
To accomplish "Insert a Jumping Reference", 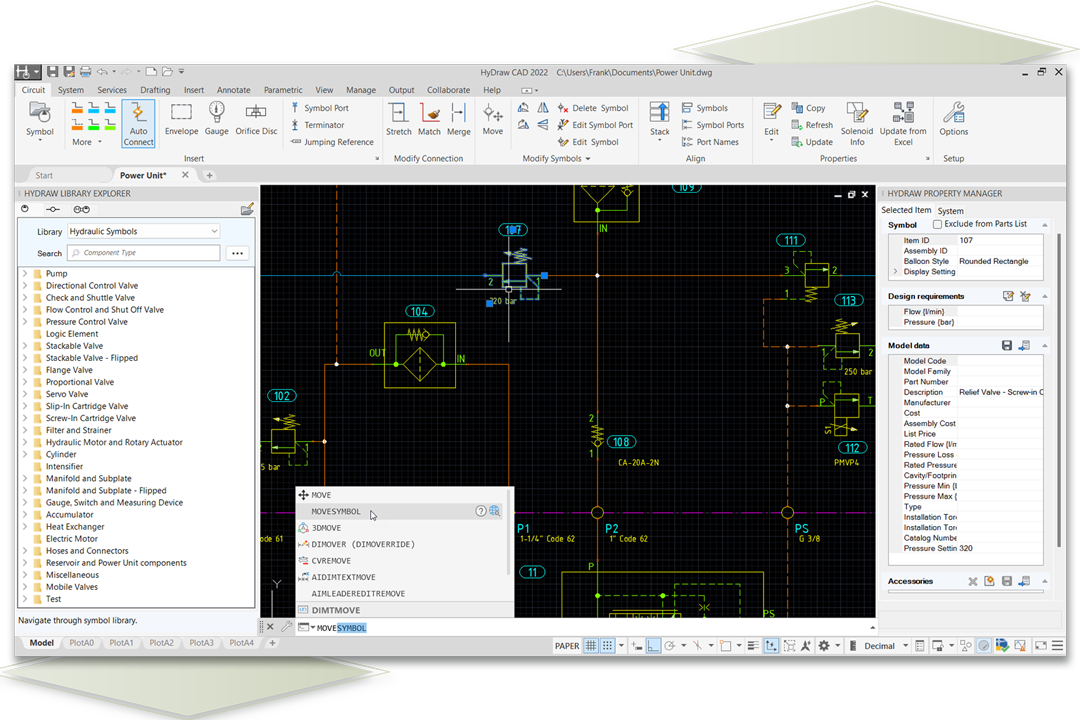I will [332, 142].
